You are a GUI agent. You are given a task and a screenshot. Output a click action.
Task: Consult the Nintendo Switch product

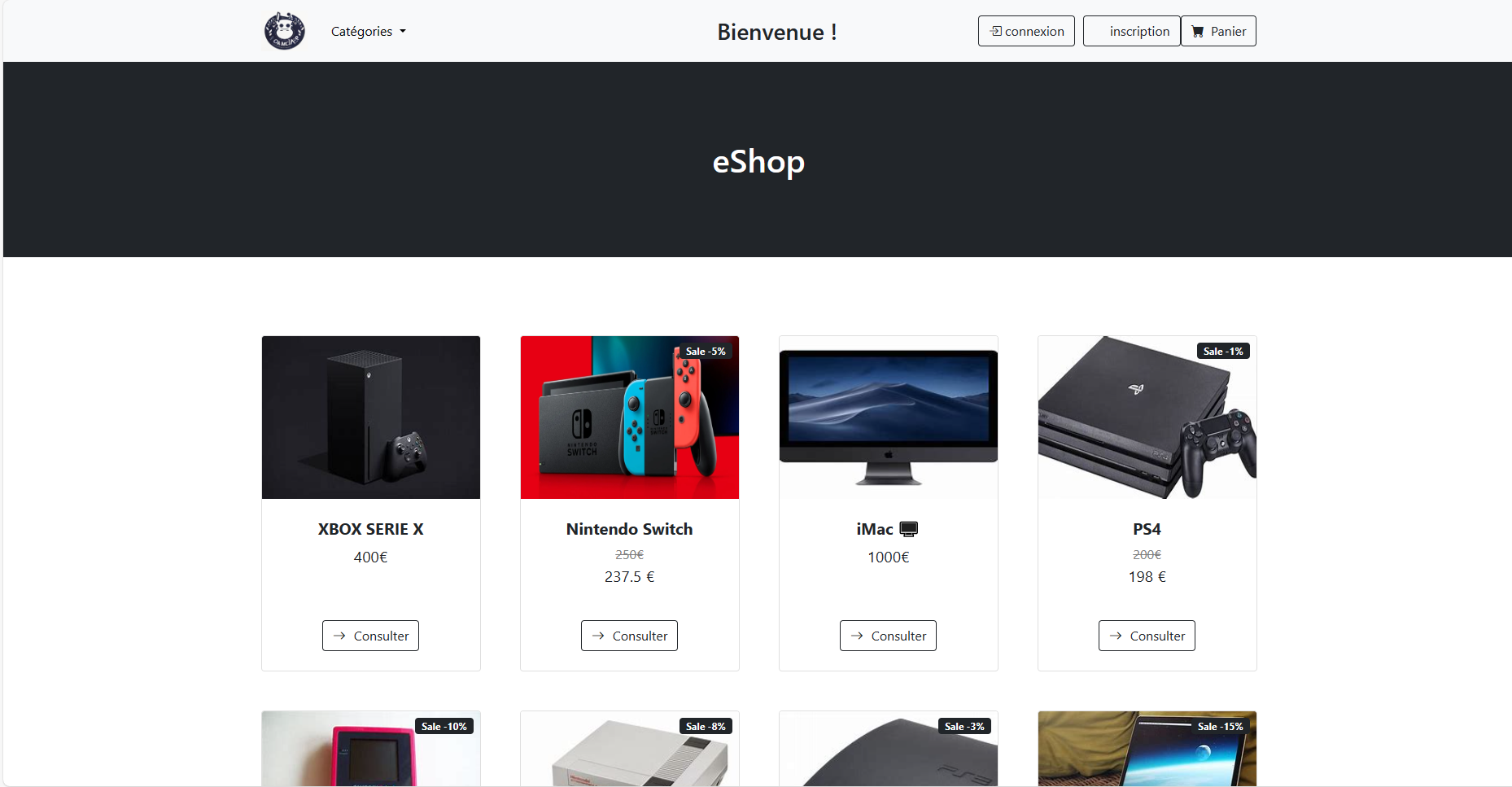(629, 636)
